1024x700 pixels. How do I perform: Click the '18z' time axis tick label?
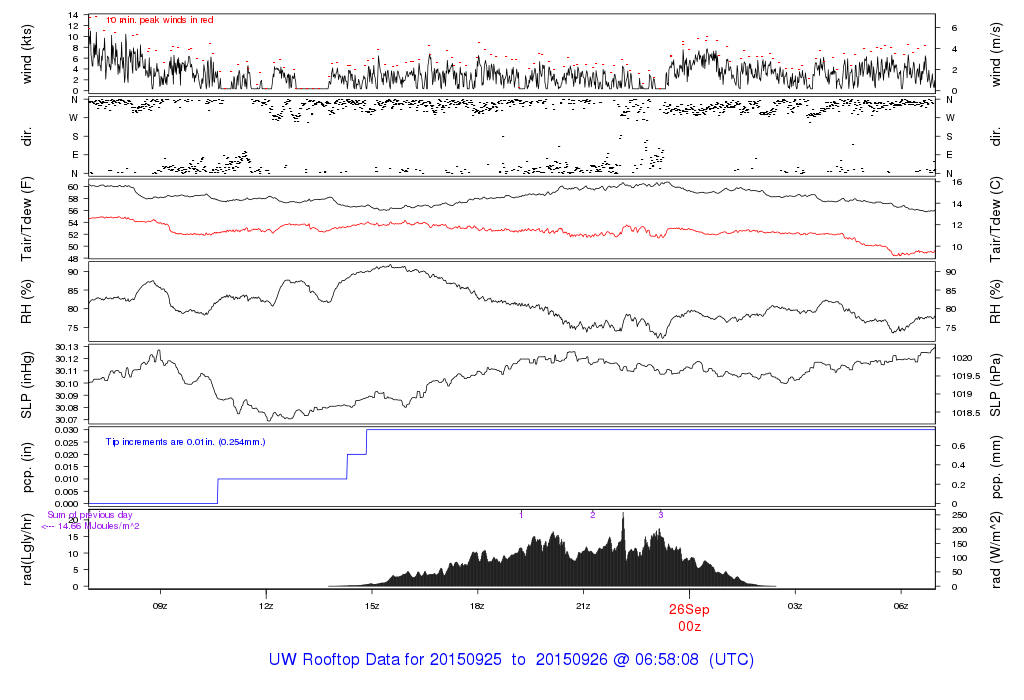(x=477, y=606)
